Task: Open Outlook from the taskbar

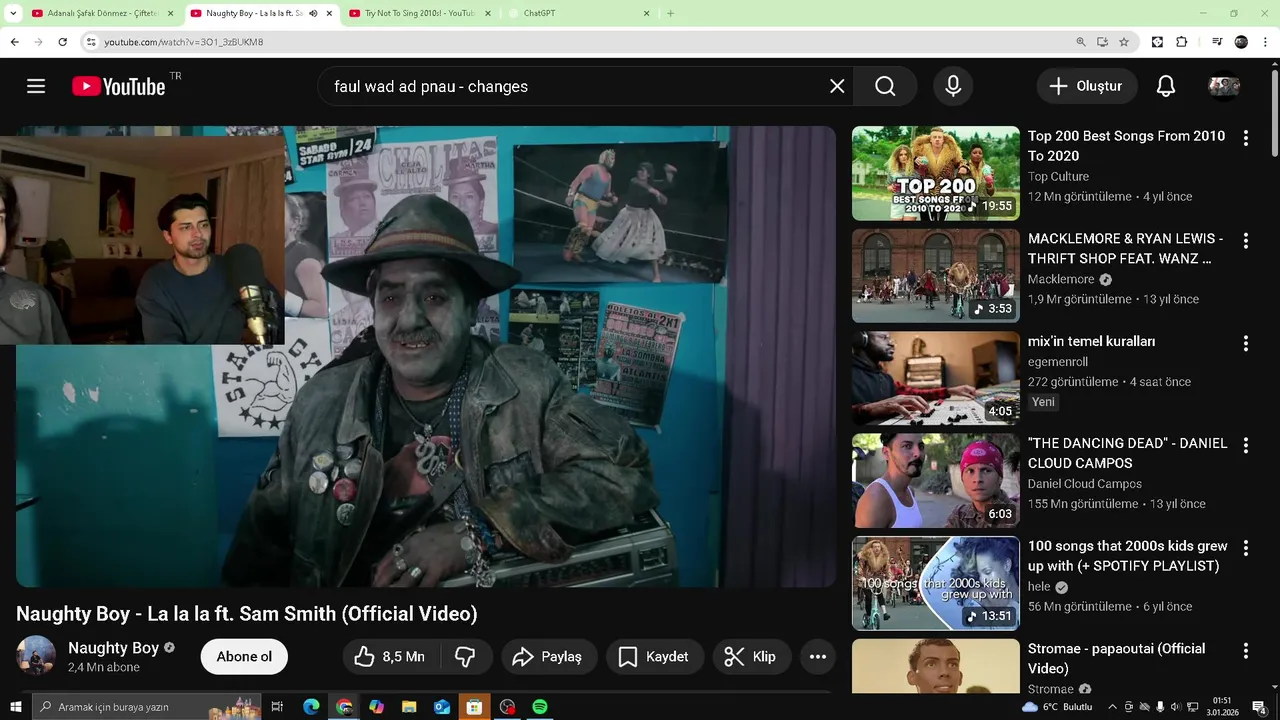Action: [442, 707]
